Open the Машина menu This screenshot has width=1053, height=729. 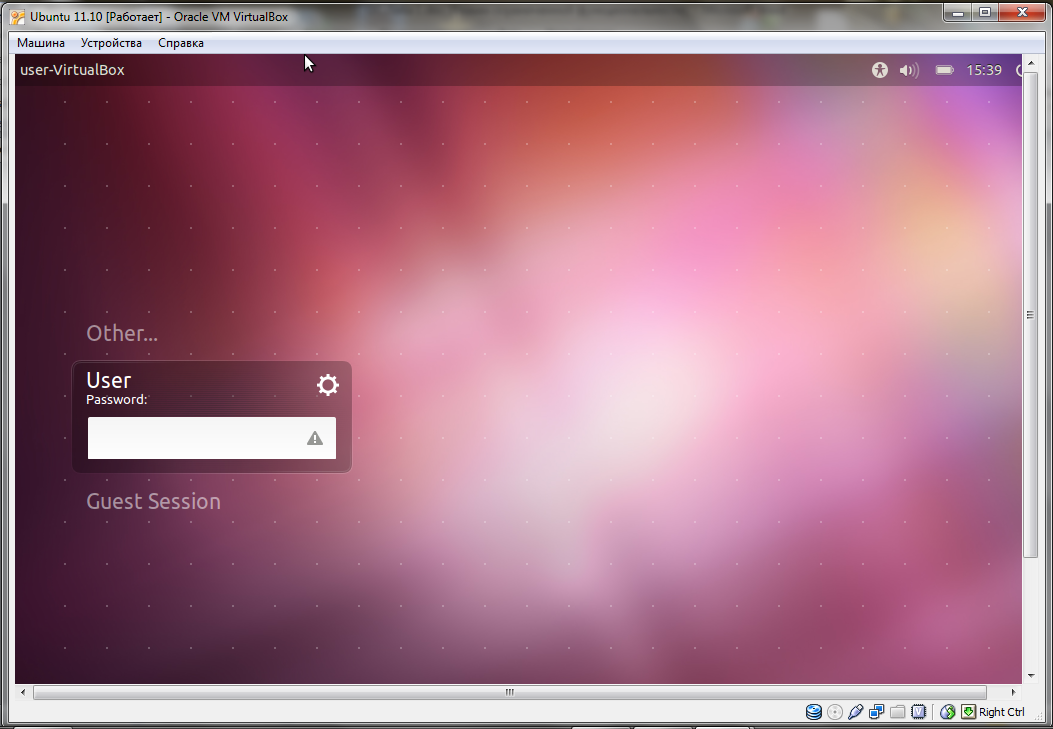pyautogui.click(x=41, y=43)
